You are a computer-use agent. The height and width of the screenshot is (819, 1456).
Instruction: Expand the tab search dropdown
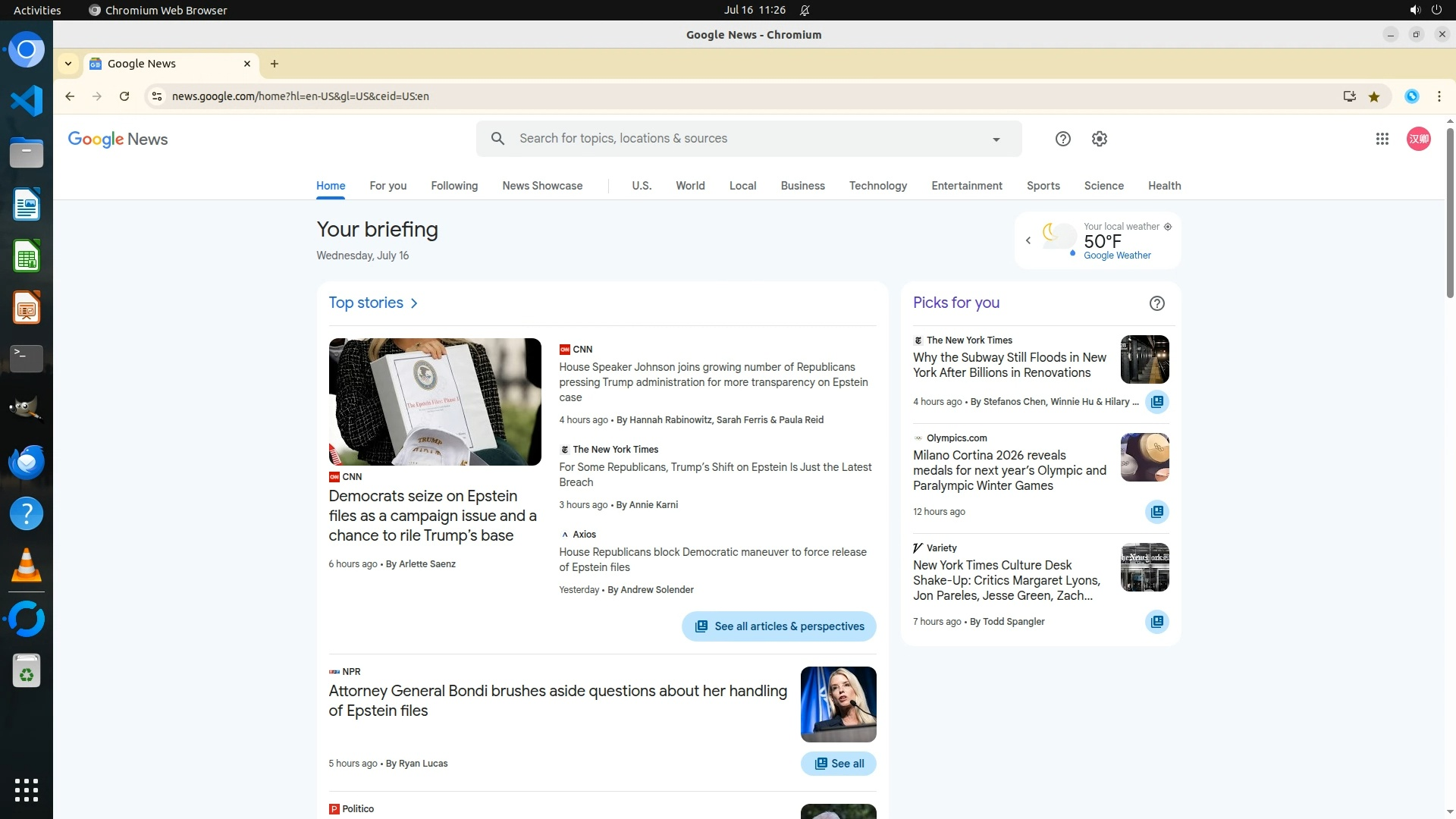point(68,64)
